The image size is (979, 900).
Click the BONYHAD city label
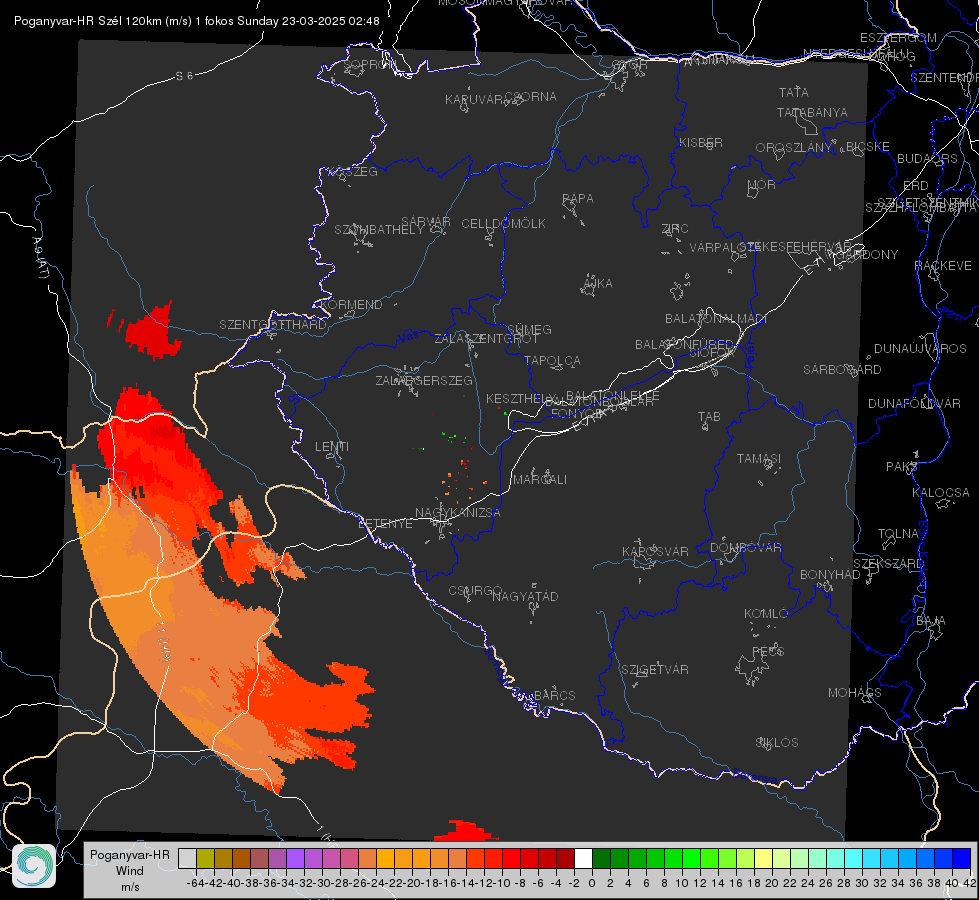tap(830, 575)
